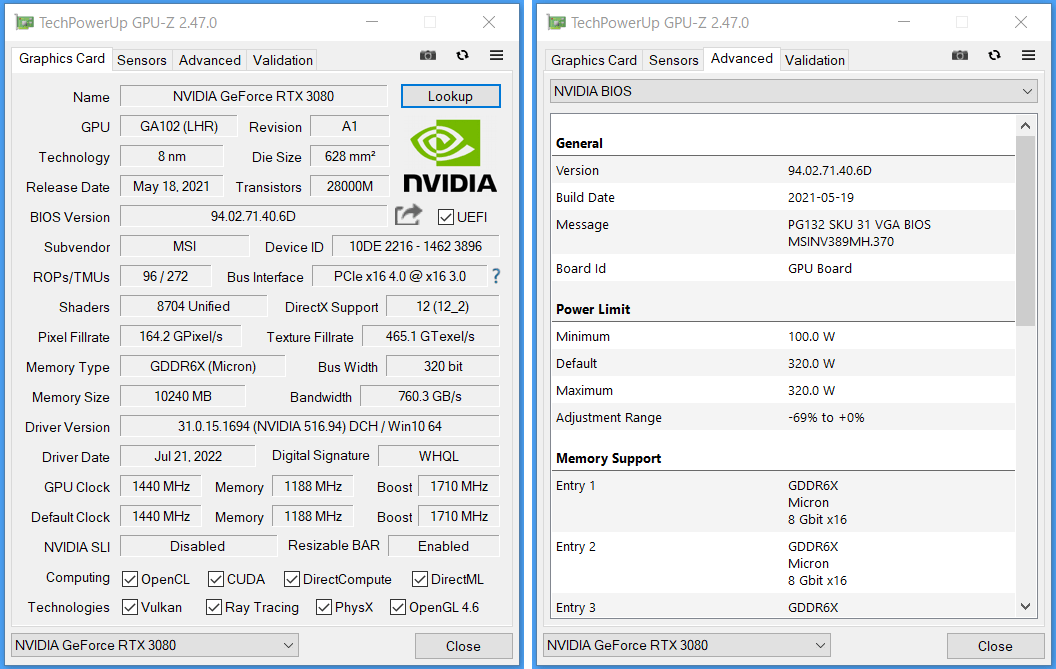Viewport: 1056px width, 669px height.
Task: Expand the NVIDIA BIOS category dropdown
Action: [793, 91]
